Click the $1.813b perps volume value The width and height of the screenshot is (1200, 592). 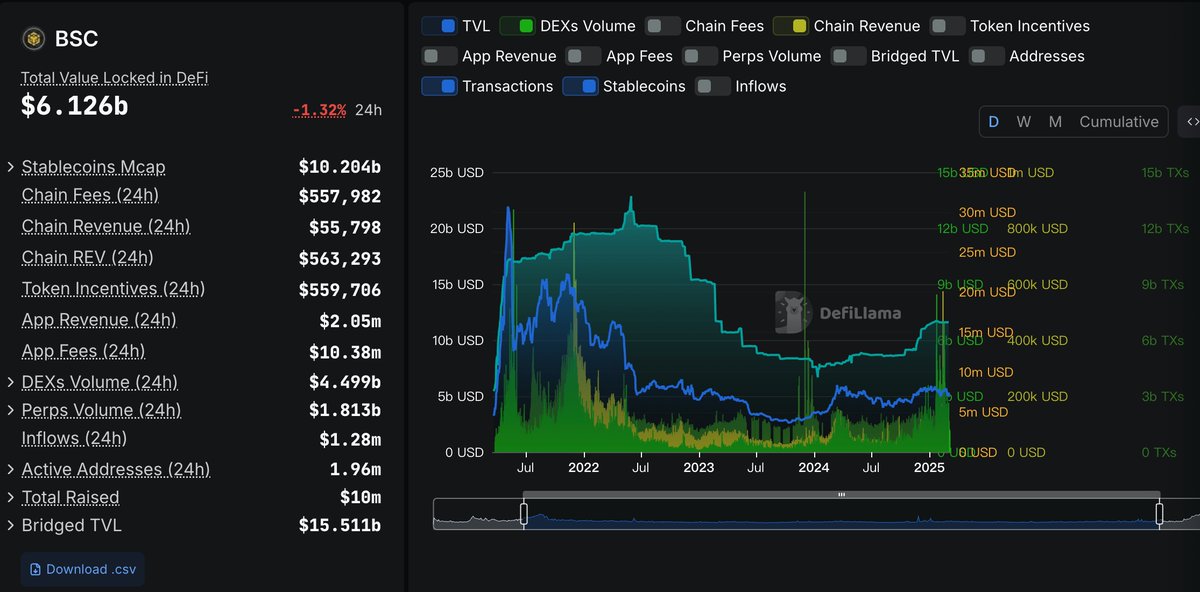pos(345,410)
